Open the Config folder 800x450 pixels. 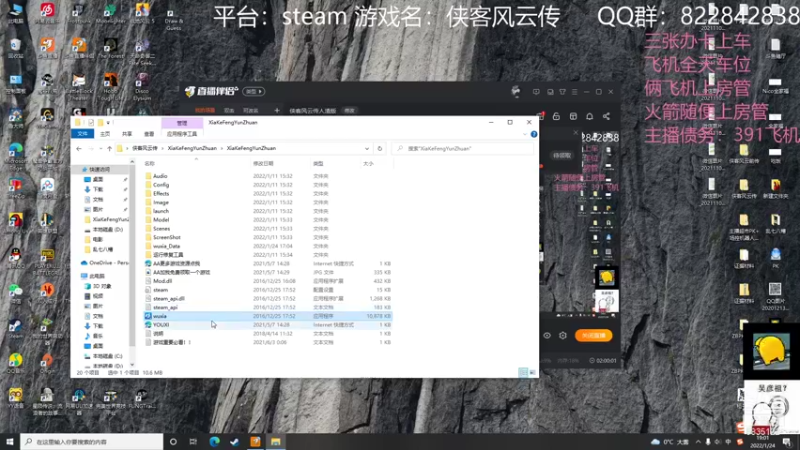pos(161,185)
